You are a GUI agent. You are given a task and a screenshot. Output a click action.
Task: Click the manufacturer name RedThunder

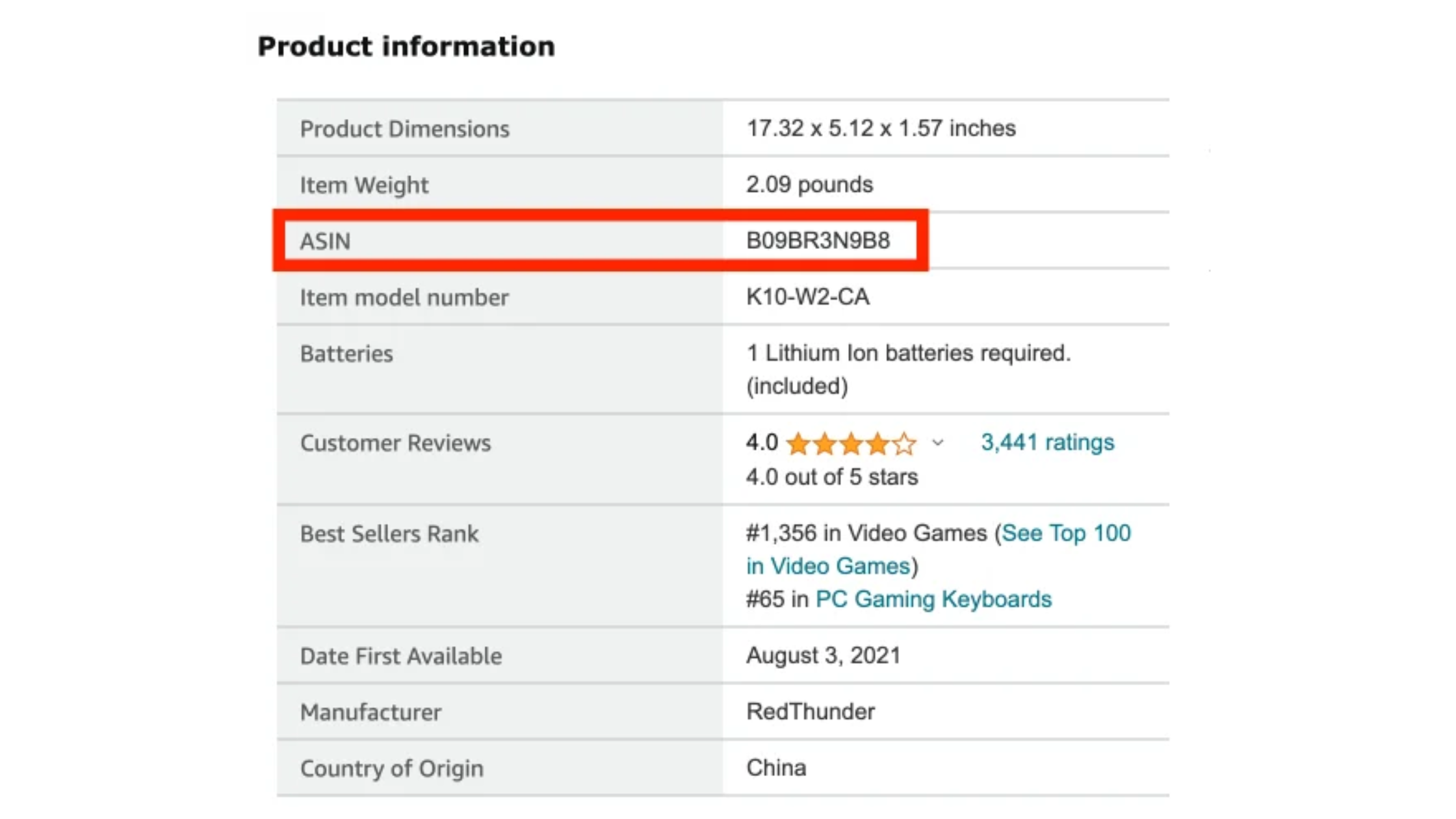tap(810, 711)
